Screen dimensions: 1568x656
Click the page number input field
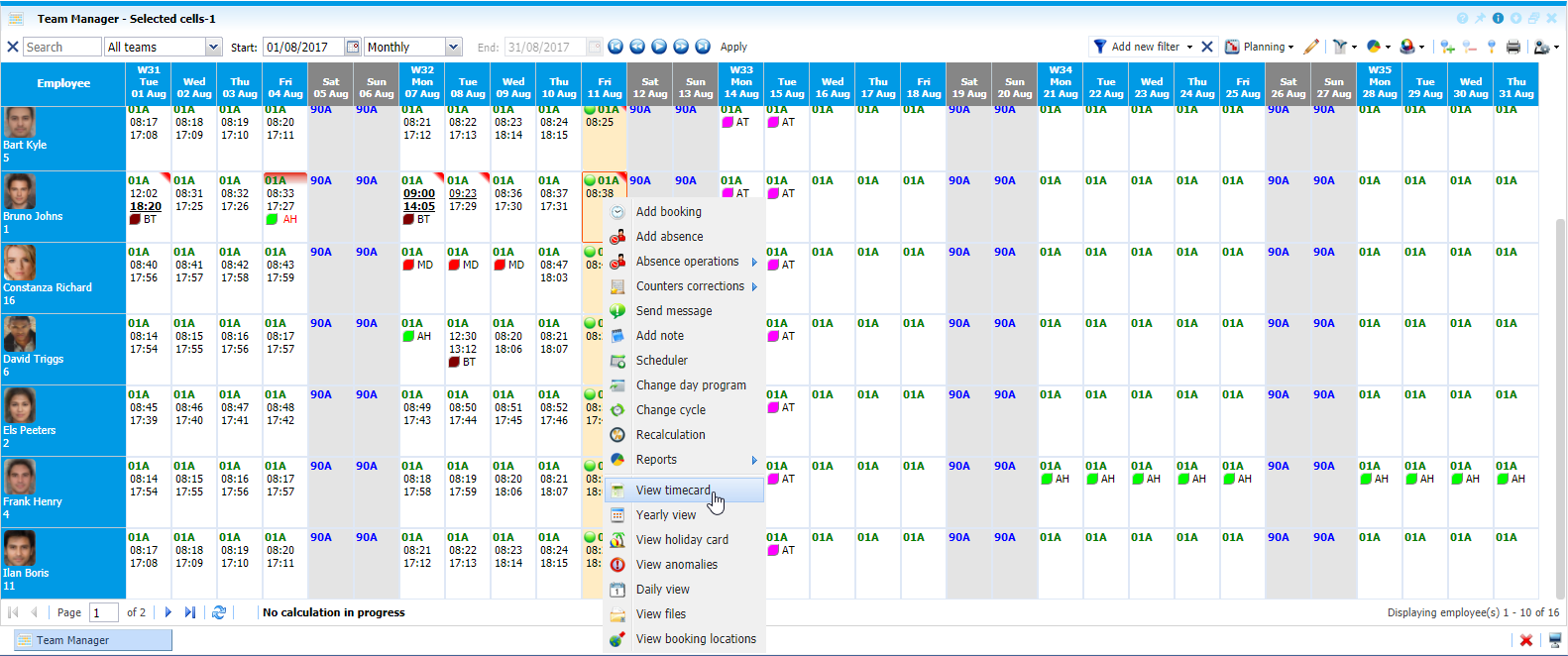pos(103,612)
